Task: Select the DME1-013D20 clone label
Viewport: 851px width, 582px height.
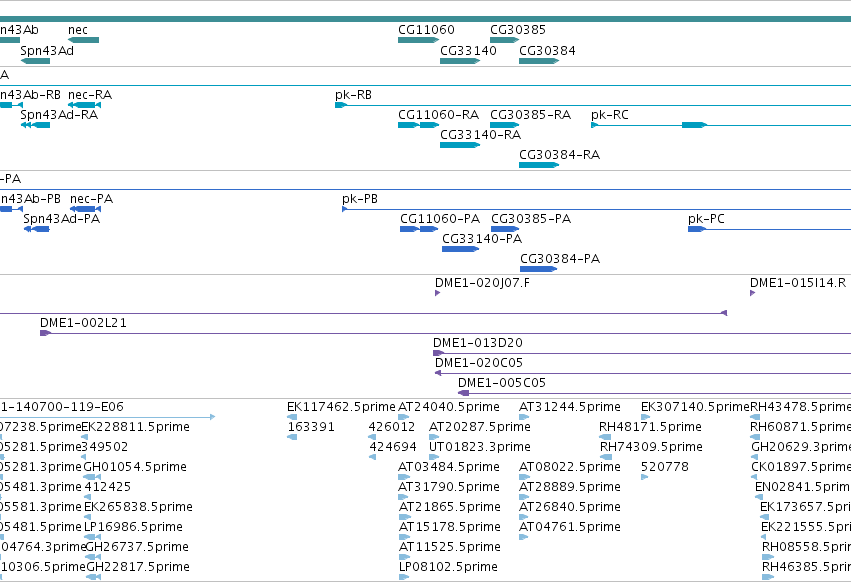Action: click(x=478, y=343)
